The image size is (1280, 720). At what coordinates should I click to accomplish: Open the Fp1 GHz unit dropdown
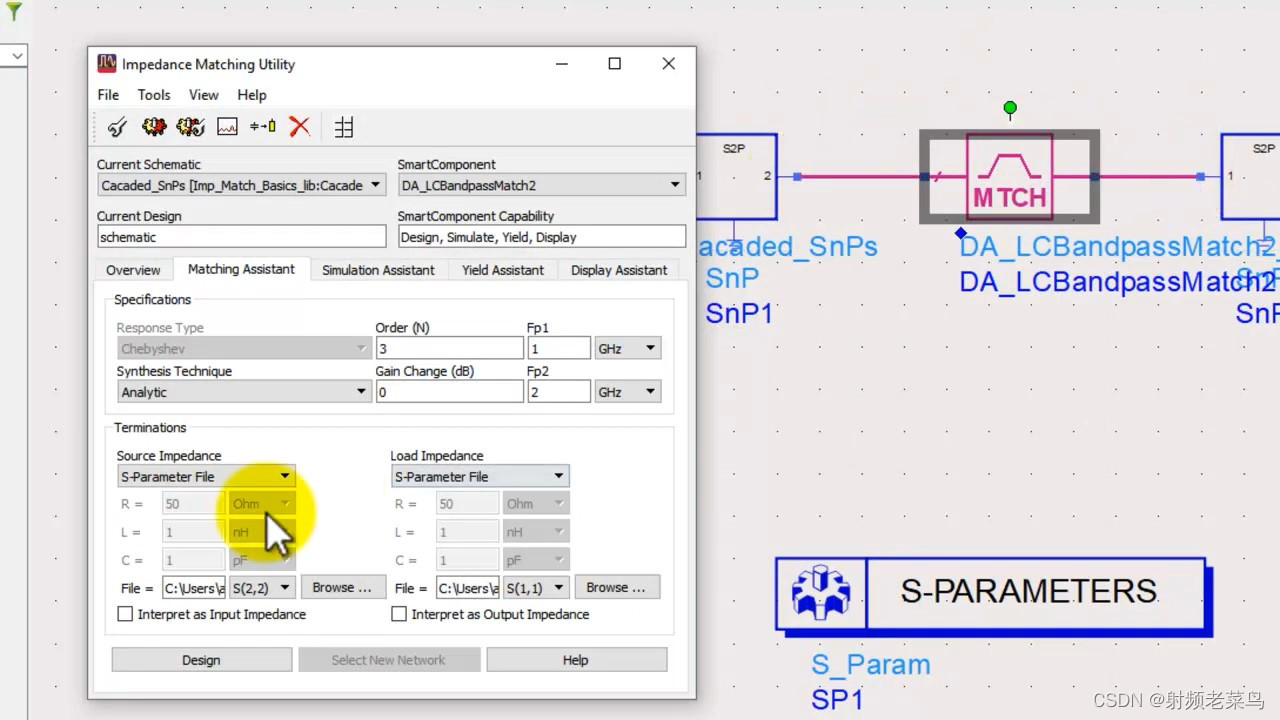tap(627, 348)
